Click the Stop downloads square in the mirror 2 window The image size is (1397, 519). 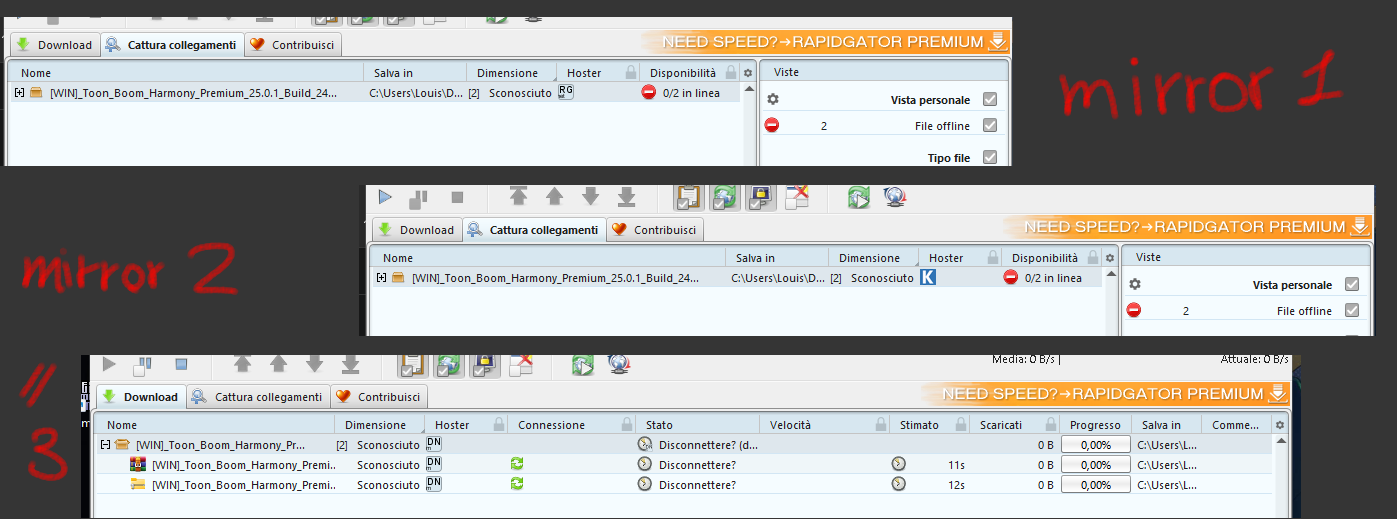click(457, 197)
